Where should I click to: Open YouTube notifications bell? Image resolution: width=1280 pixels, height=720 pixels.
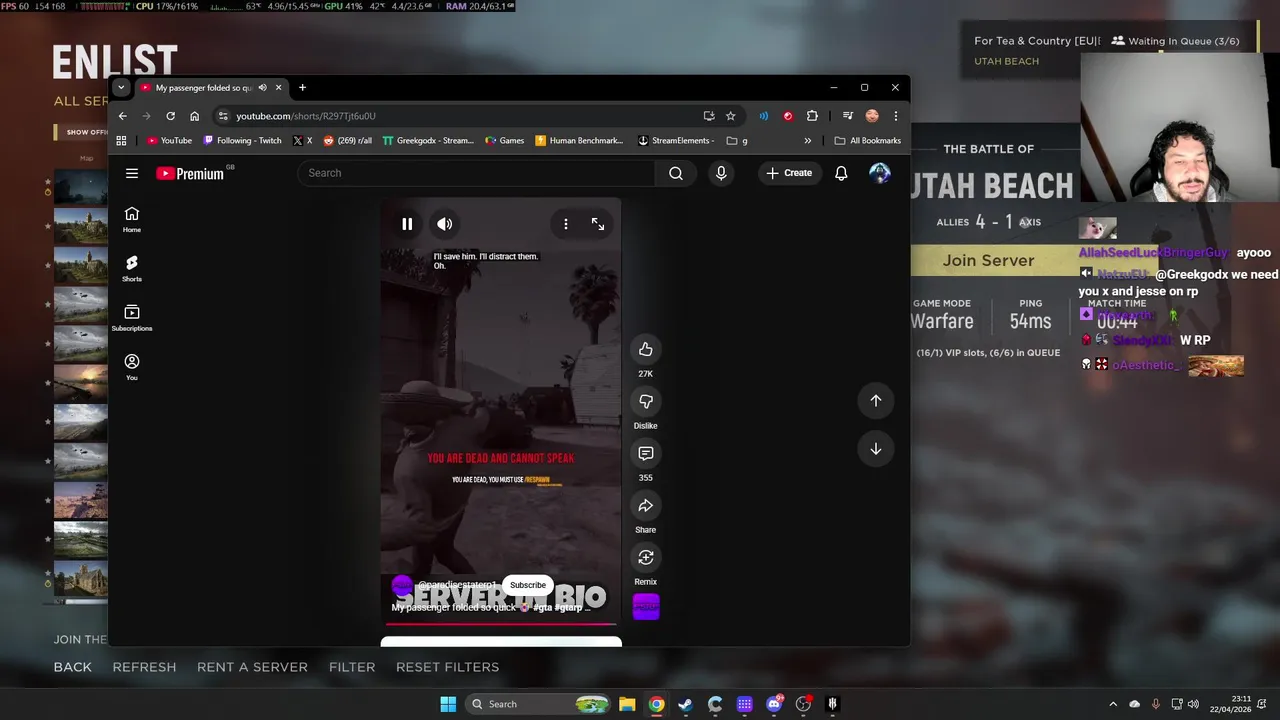tap(841, 173)
